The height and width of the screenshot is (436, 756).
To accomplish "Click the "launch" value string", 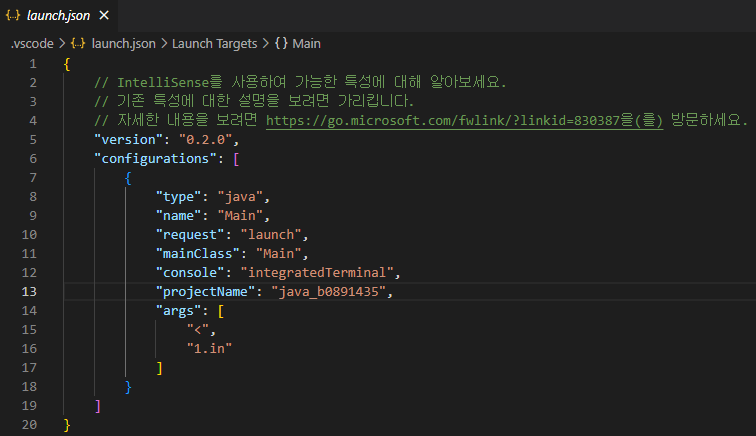I will click(x=271, y=234).
